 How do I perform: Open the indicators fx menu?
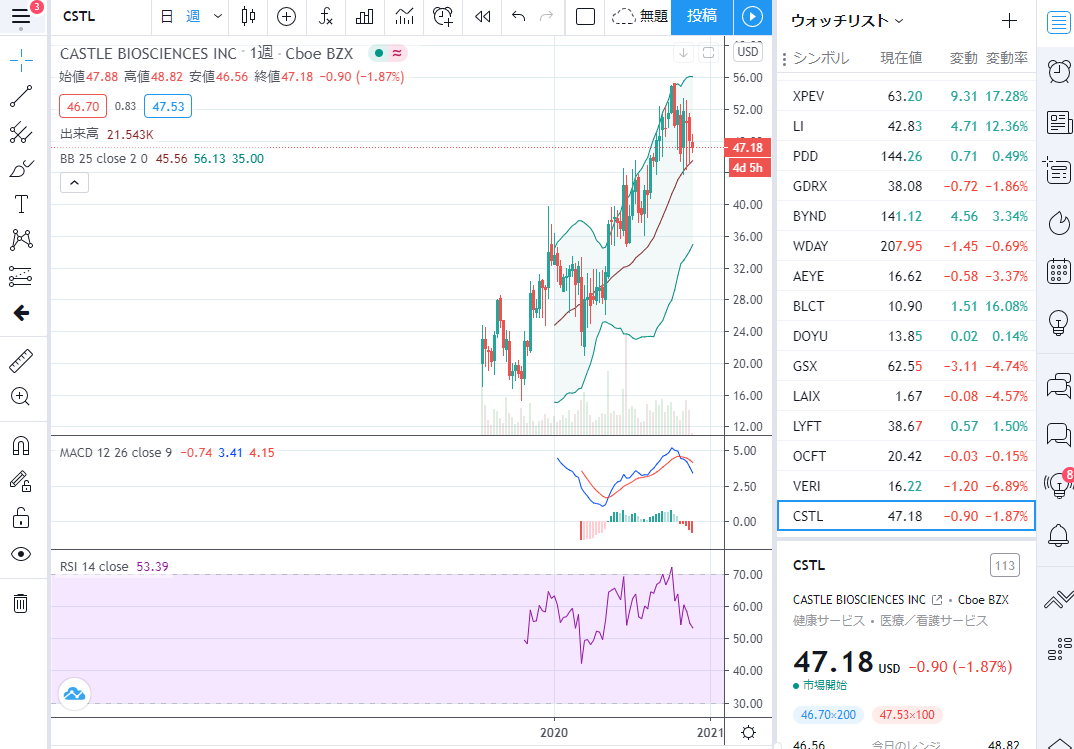click(x=326, y=16)
